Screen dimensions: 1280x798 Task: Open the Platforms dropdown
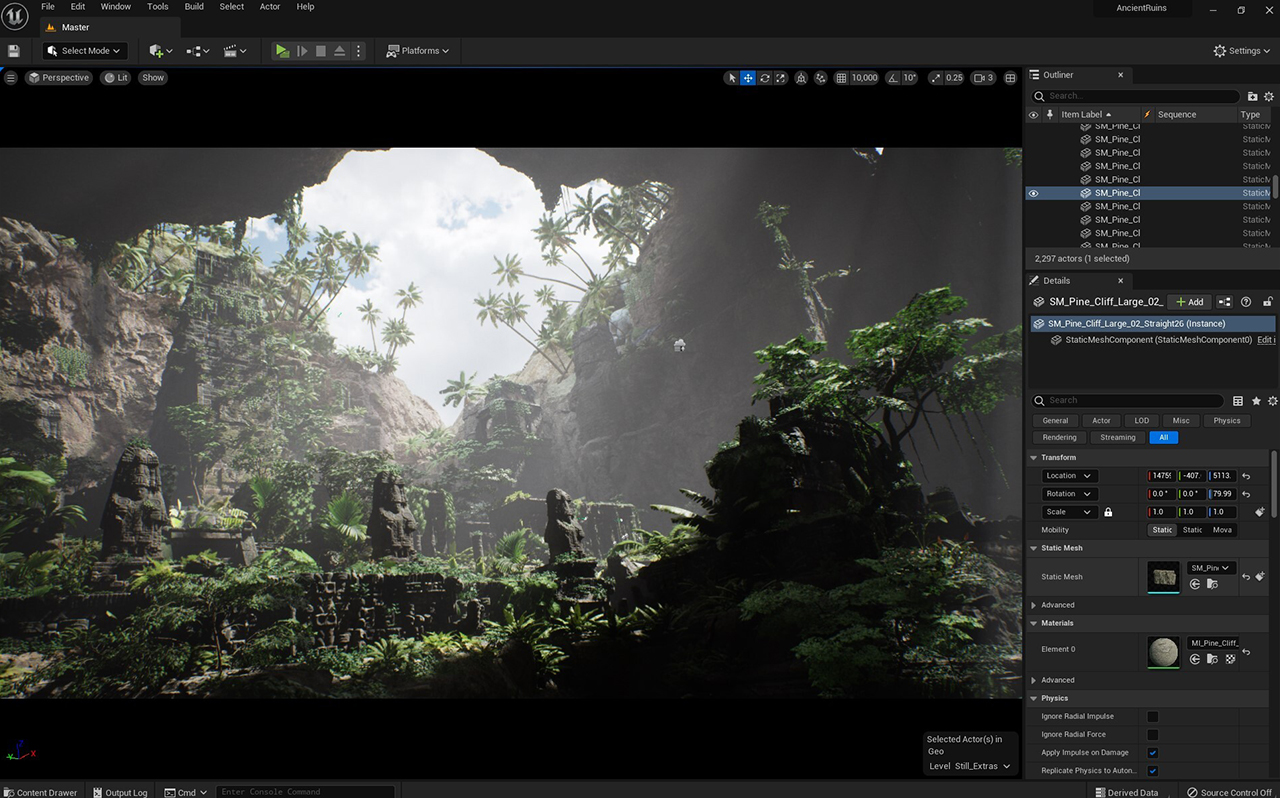418,51
